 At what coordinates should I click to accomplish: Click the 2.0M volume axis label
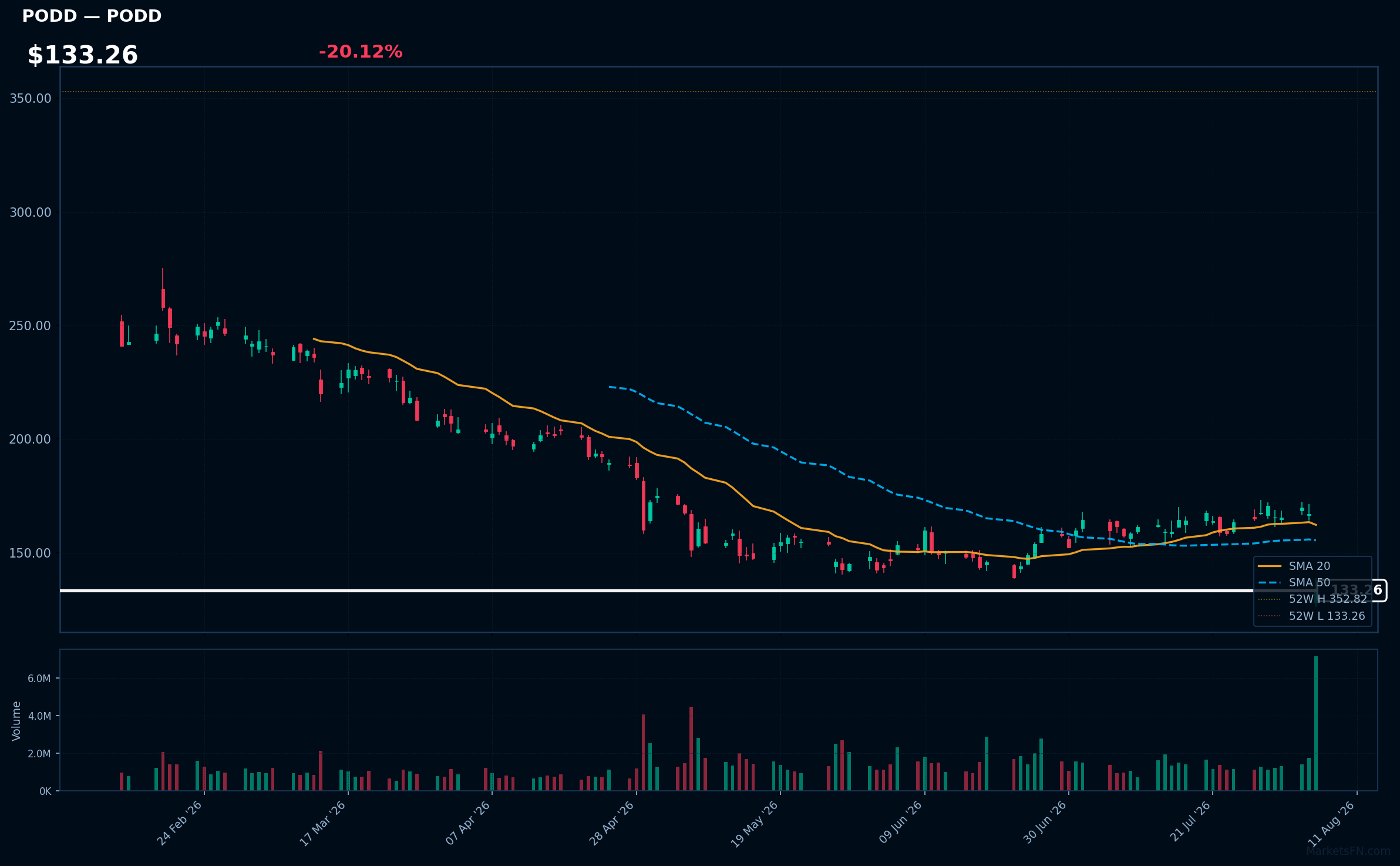[x=39, y=754]
